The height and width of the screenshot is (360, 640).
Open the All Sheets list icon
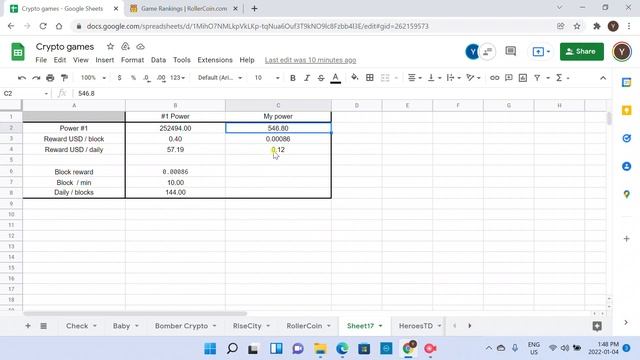pos(44,326)
